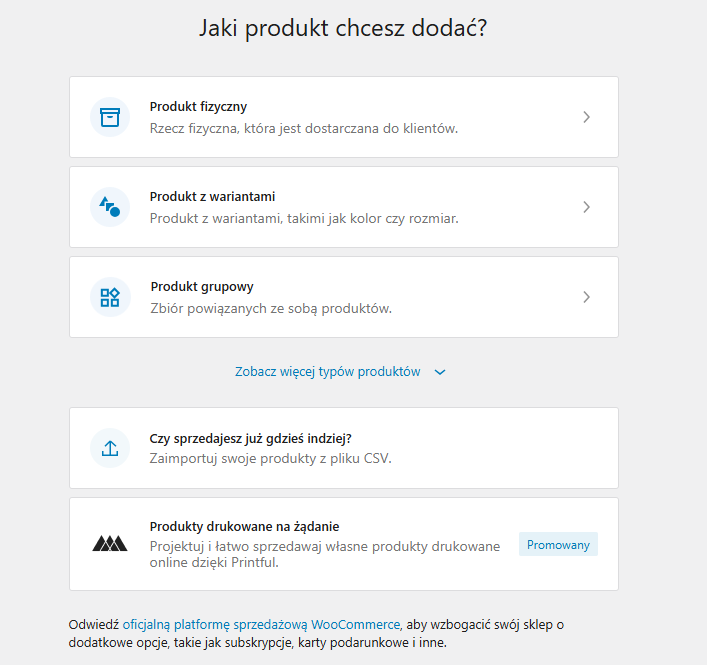The image size is (707, 665).
Task: Open the 'oficjalną platformę sprzedażową WooCommerce' link
Action: [261, 624]
